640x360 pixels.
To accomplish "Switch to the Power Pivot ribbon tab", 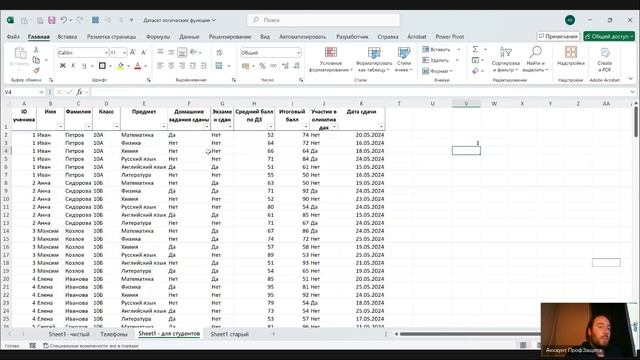I will pyautogui.click(x=449, y=37).
